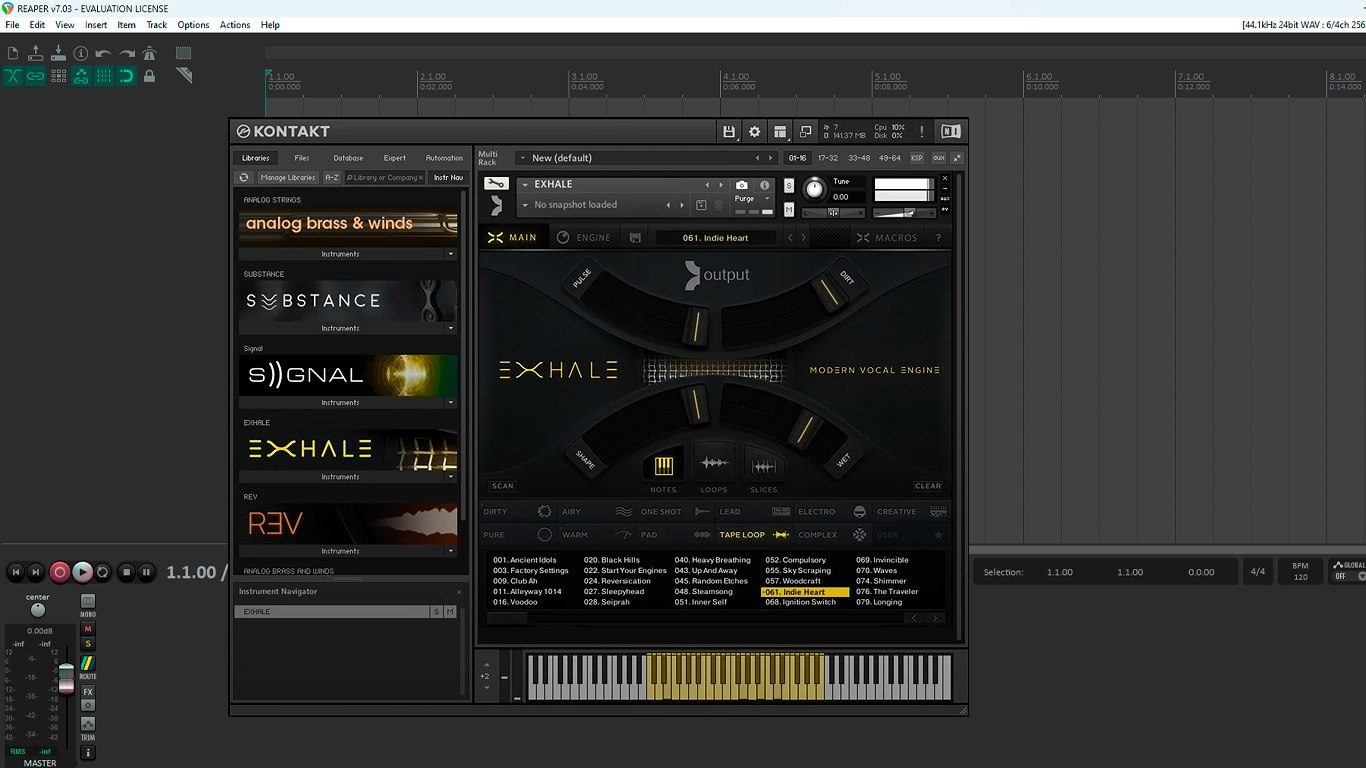Switch to the Files tab in Kontakt browser
This screenshot has height=768, width=1366.
coord(302,158)
